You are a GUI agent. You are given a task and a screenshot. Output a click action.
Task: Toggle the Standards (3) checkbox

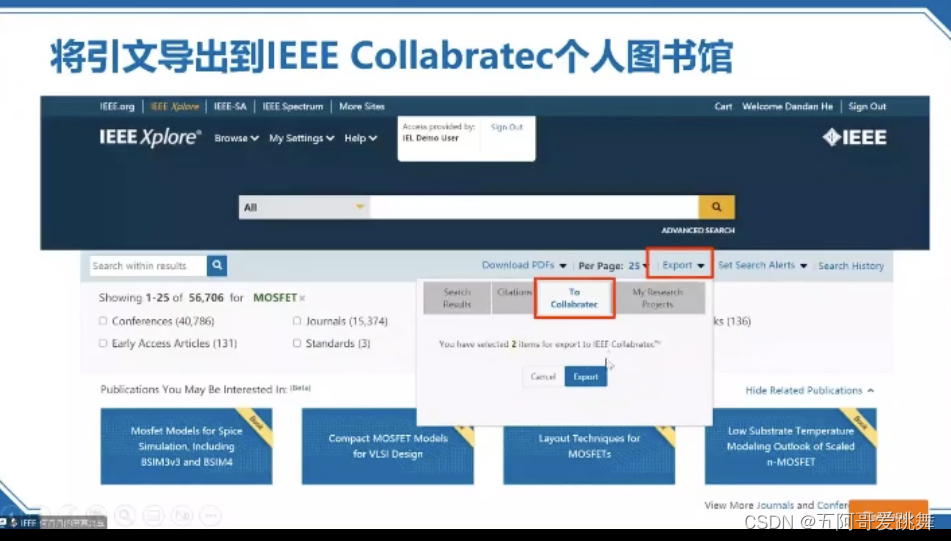(x=297, y=343)
